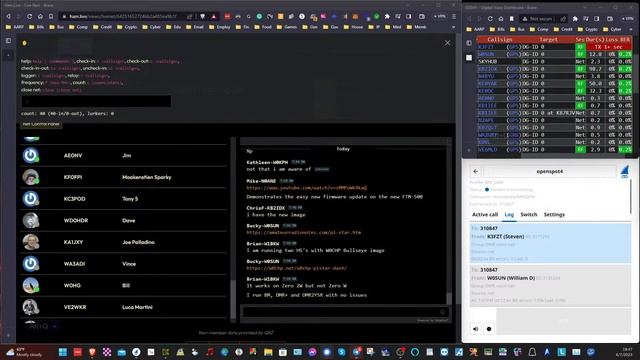Open the Games bookmarks folder
The image size is (640, 360).
pyautogui.click(x=287, y=27)
